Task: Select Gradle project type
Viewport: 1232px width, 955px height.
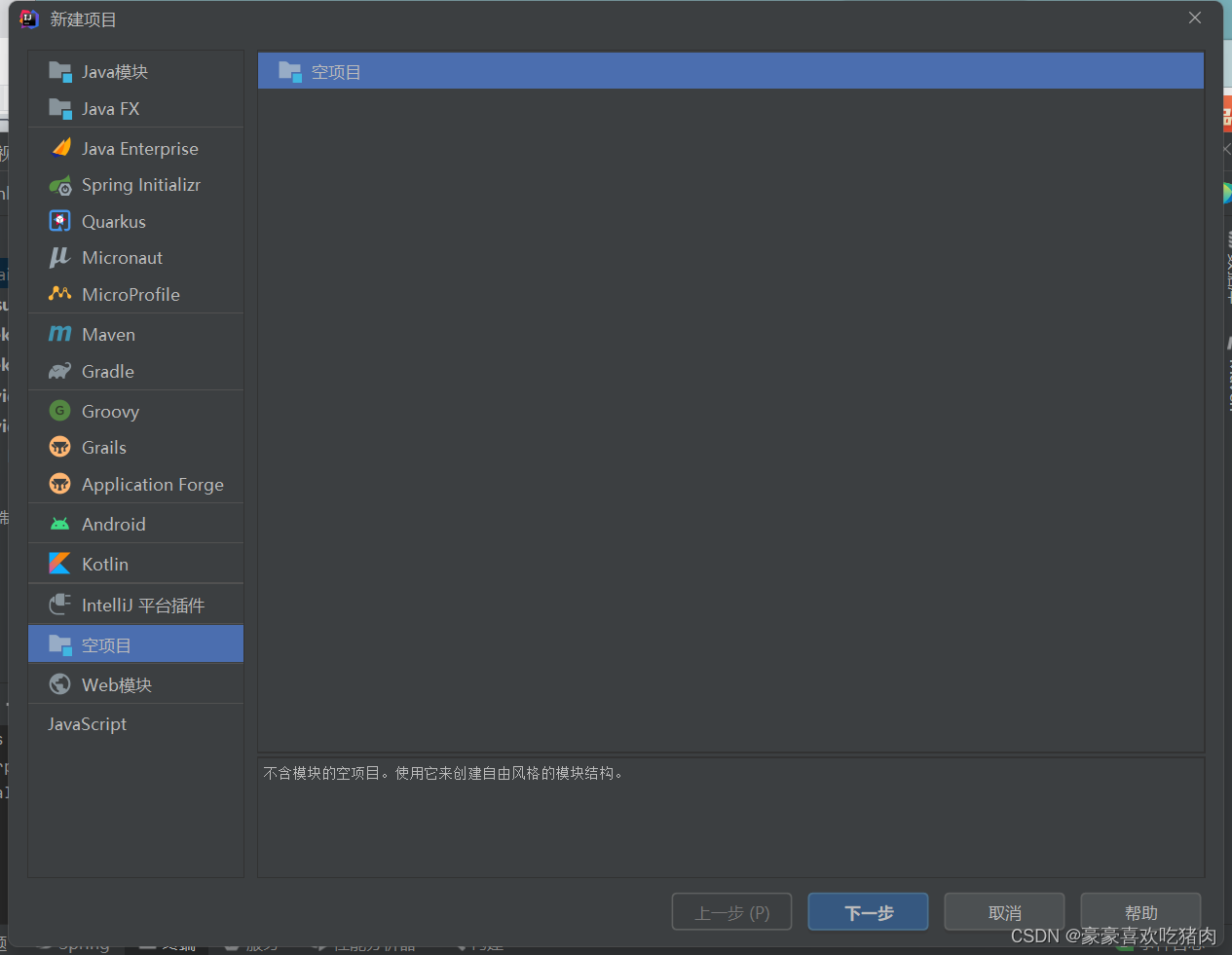Action: 136,371
